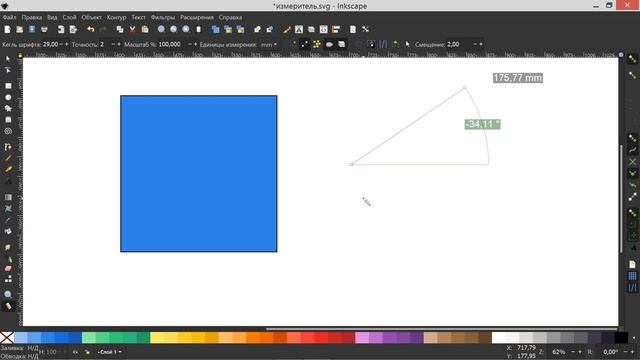Print the document

point(44,29)
